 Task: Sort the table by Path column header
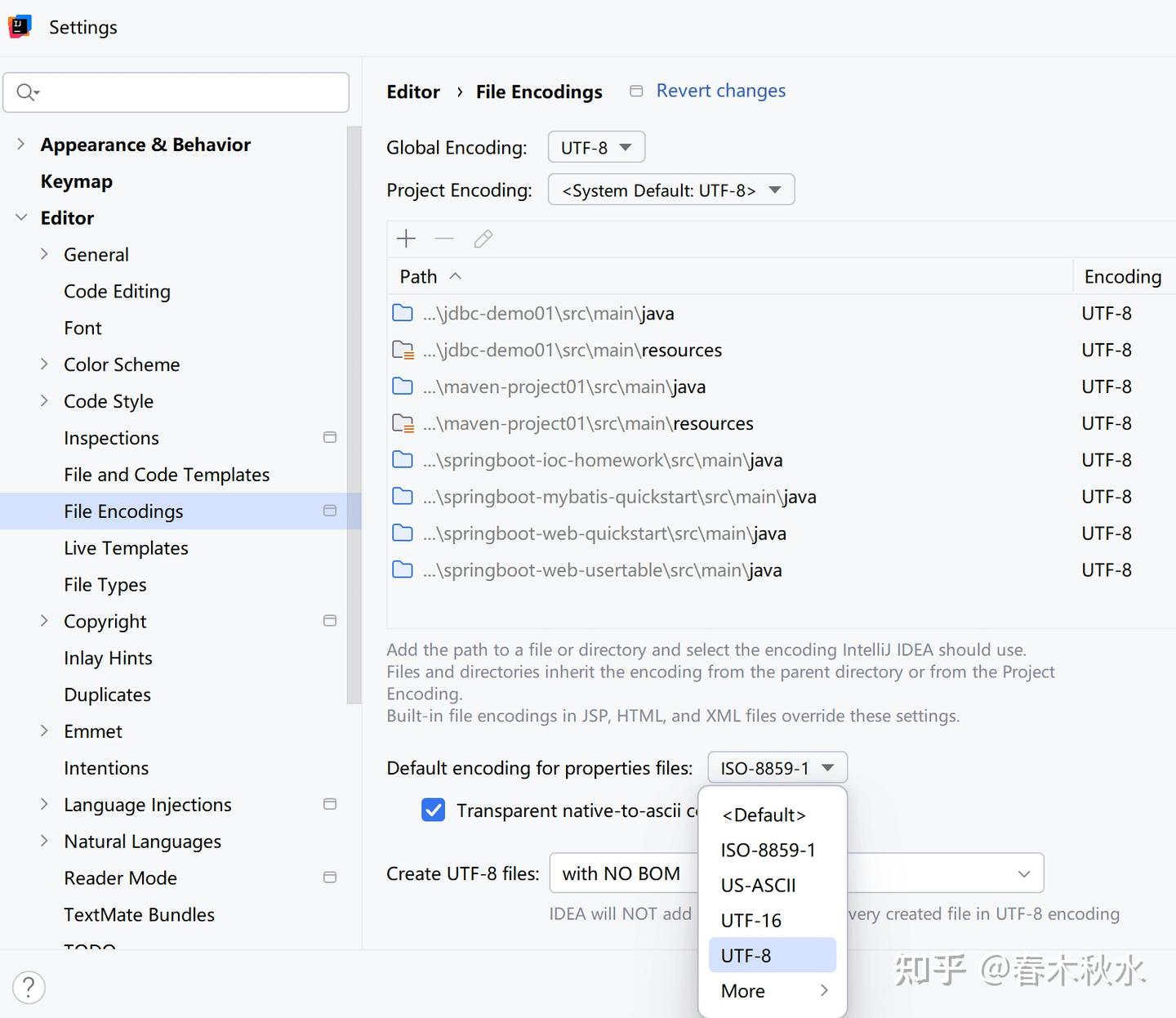(x=729, y=276)
